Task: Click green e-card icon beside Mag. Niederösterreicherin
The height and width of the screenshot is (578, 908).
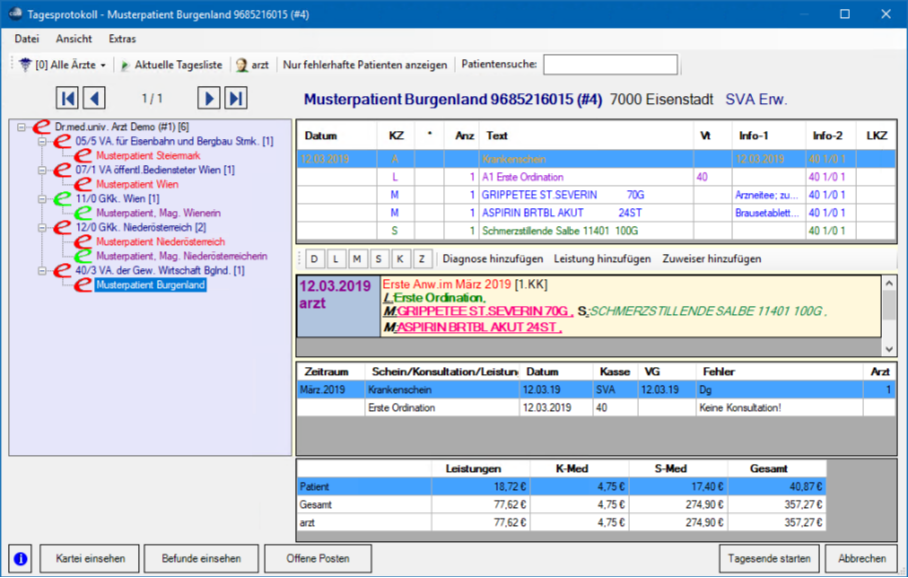Action: pyautogui.click(x=83, y=256)
